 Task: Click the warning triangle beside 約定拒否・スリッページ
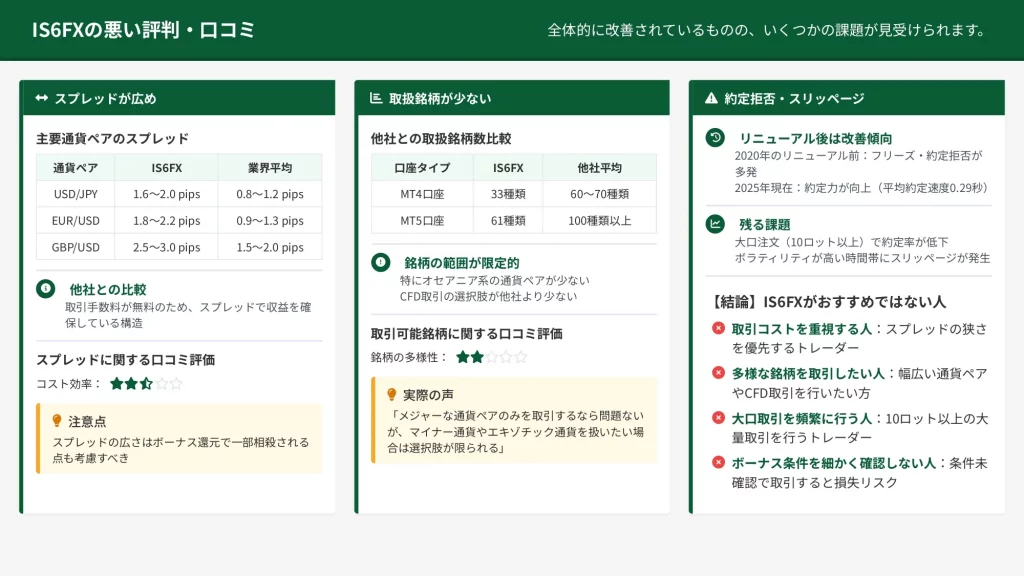click(711, 98)
